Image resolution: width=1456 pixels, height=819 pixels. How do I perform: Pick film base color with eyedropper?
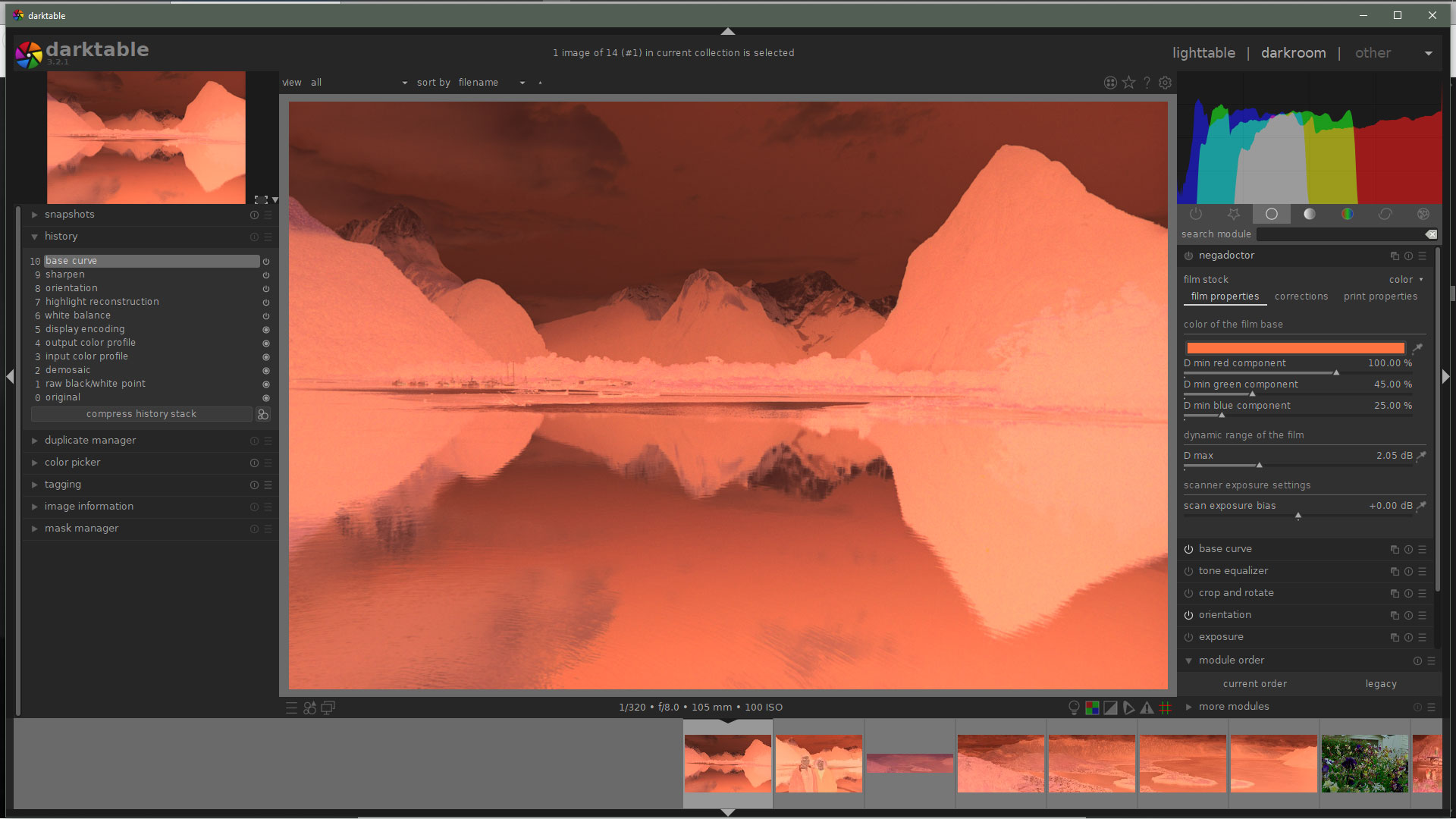(1417, 348)
